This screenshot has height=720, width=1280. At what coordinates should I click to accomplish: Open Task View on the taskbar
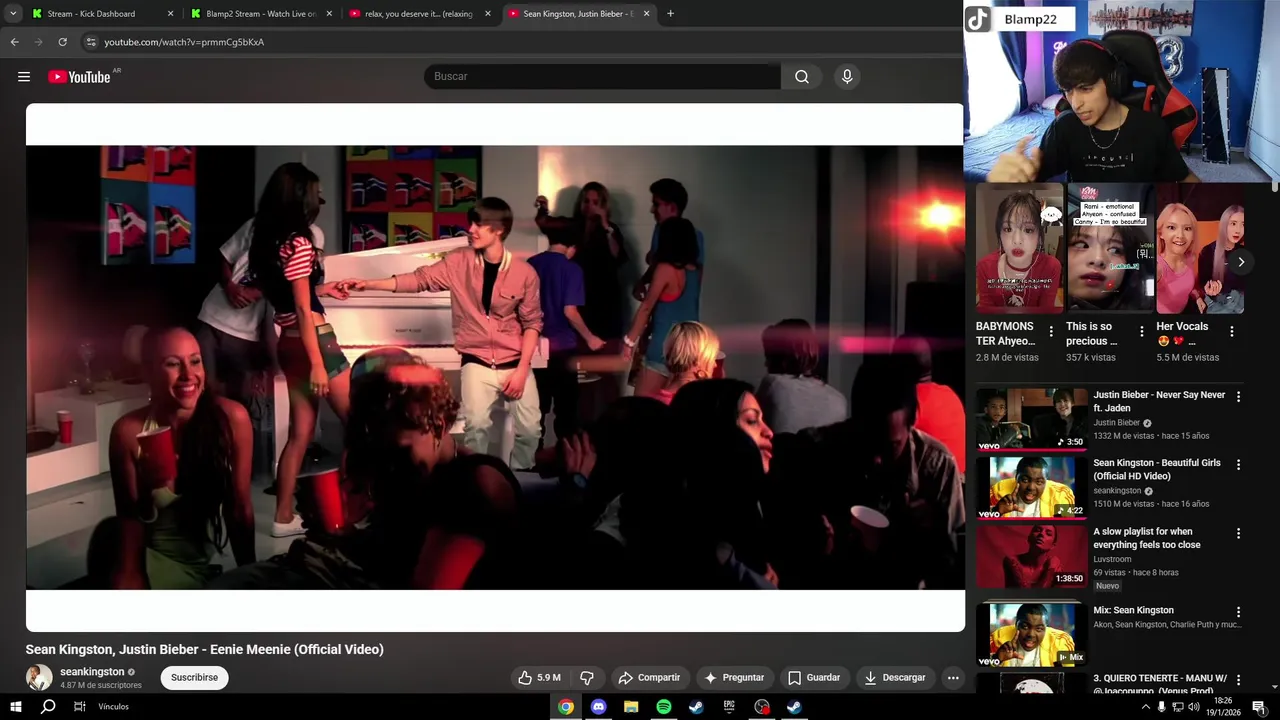(80, 707)
